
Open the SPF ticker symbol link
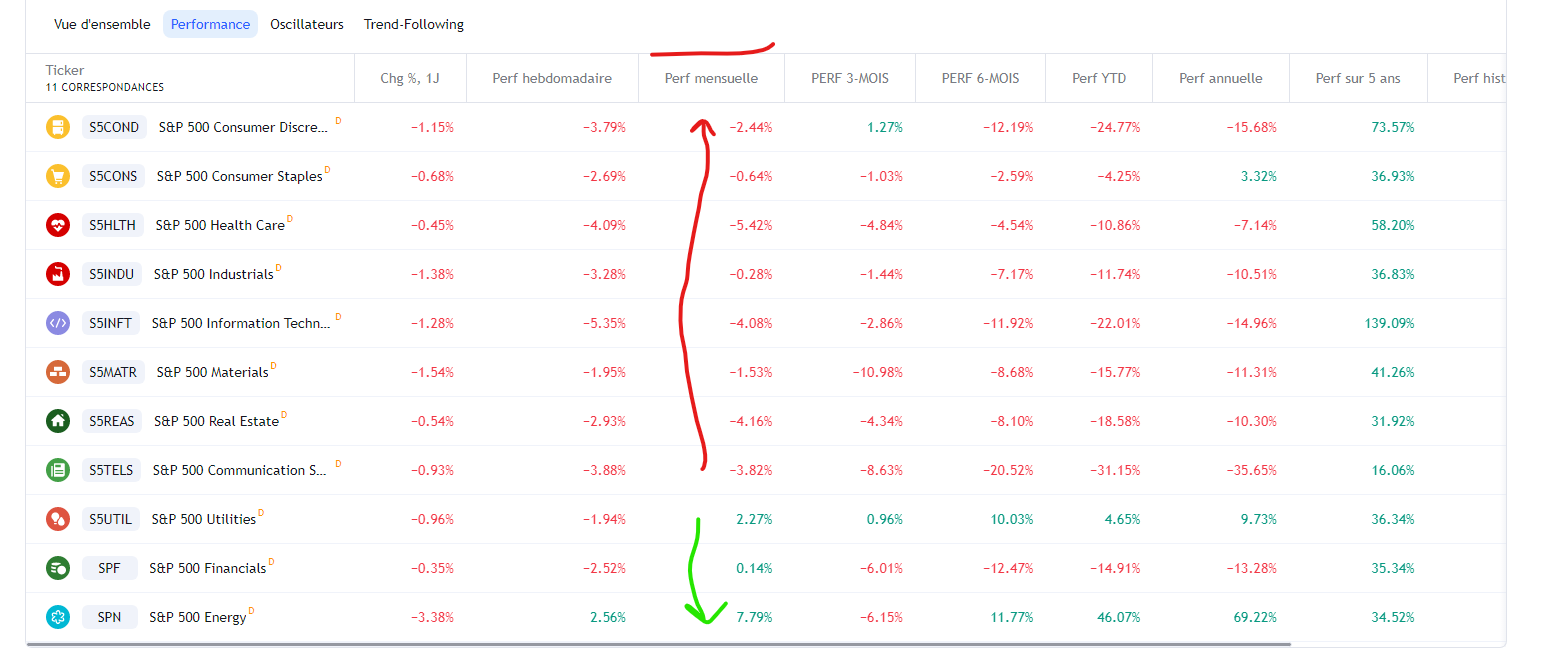(x=110, y=568)
